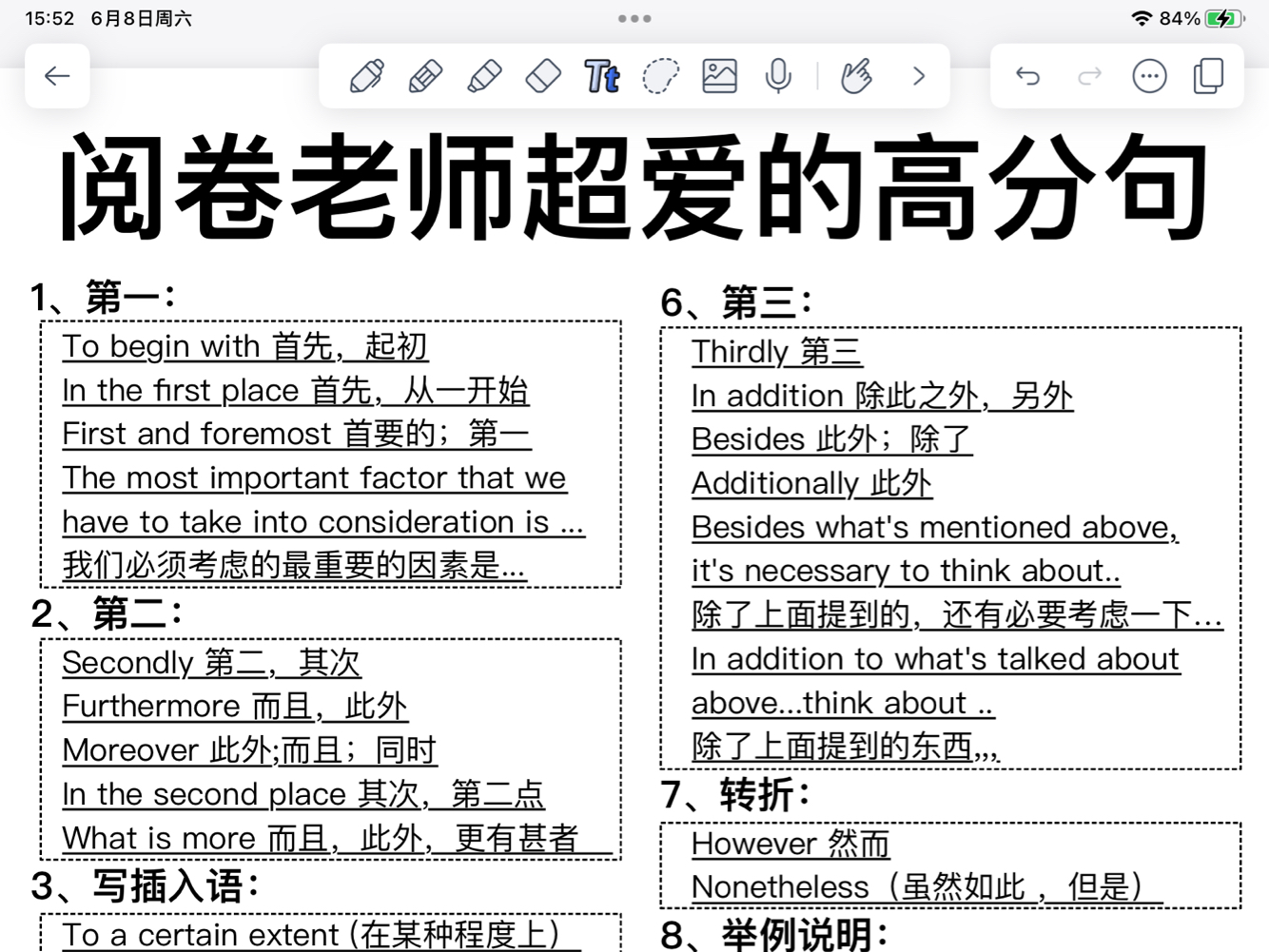The height and width of the screenshot is (952, 1269).
Task: Tap the date 6月8日周六
Action: coord(142,18)
